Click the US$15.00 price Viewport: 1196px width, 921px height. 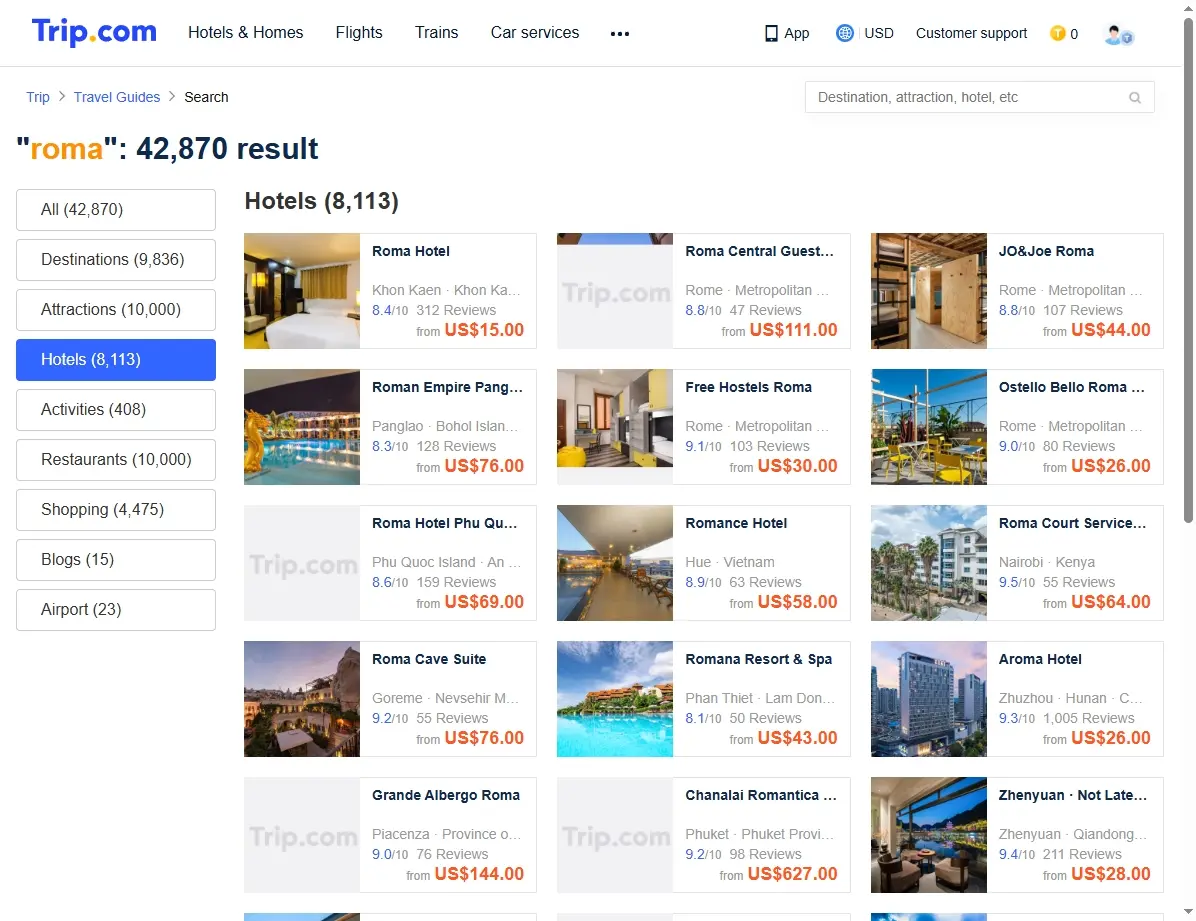[484, 330]
